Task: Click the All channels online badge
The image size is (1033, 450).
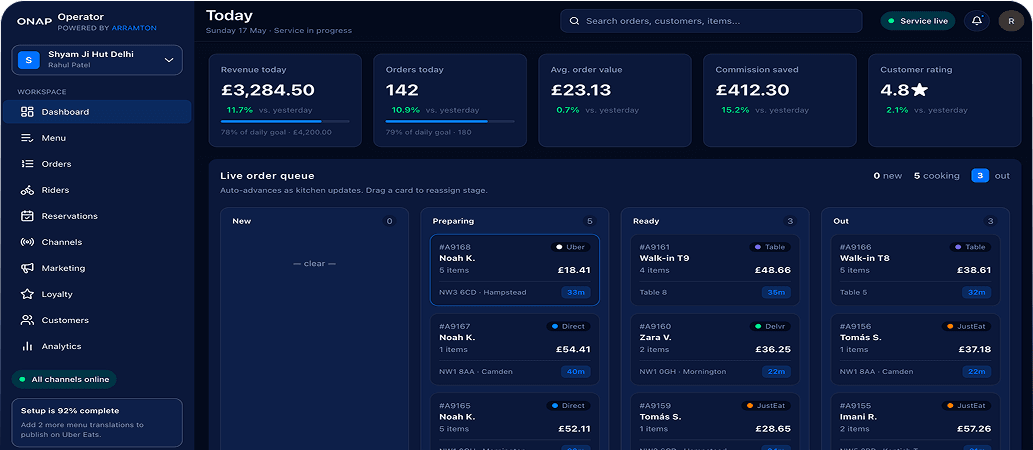Action: coord(64,380)
